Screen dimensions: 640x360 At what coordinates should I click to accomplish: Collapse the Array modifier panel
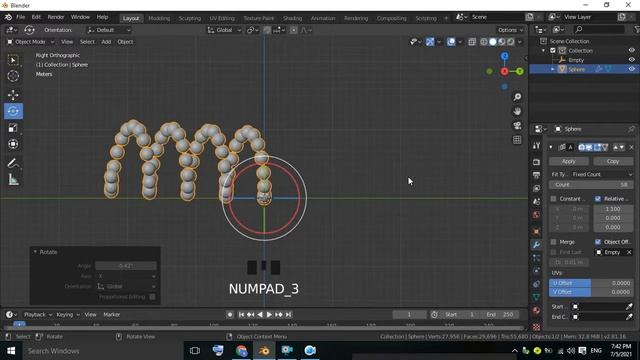tap(551, 147)
